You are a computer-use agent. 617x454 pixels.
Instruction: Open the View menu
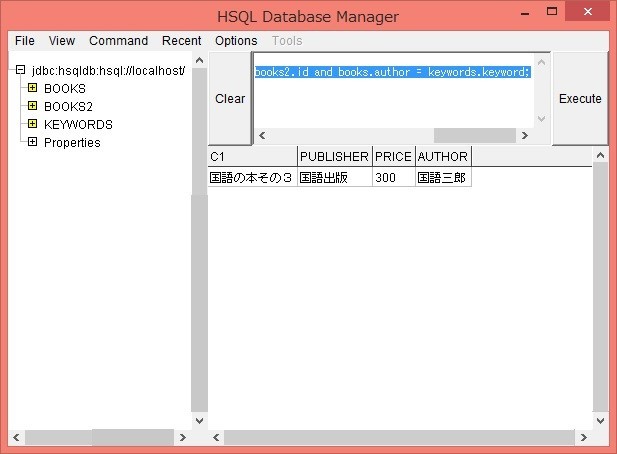tap(62, 41)
